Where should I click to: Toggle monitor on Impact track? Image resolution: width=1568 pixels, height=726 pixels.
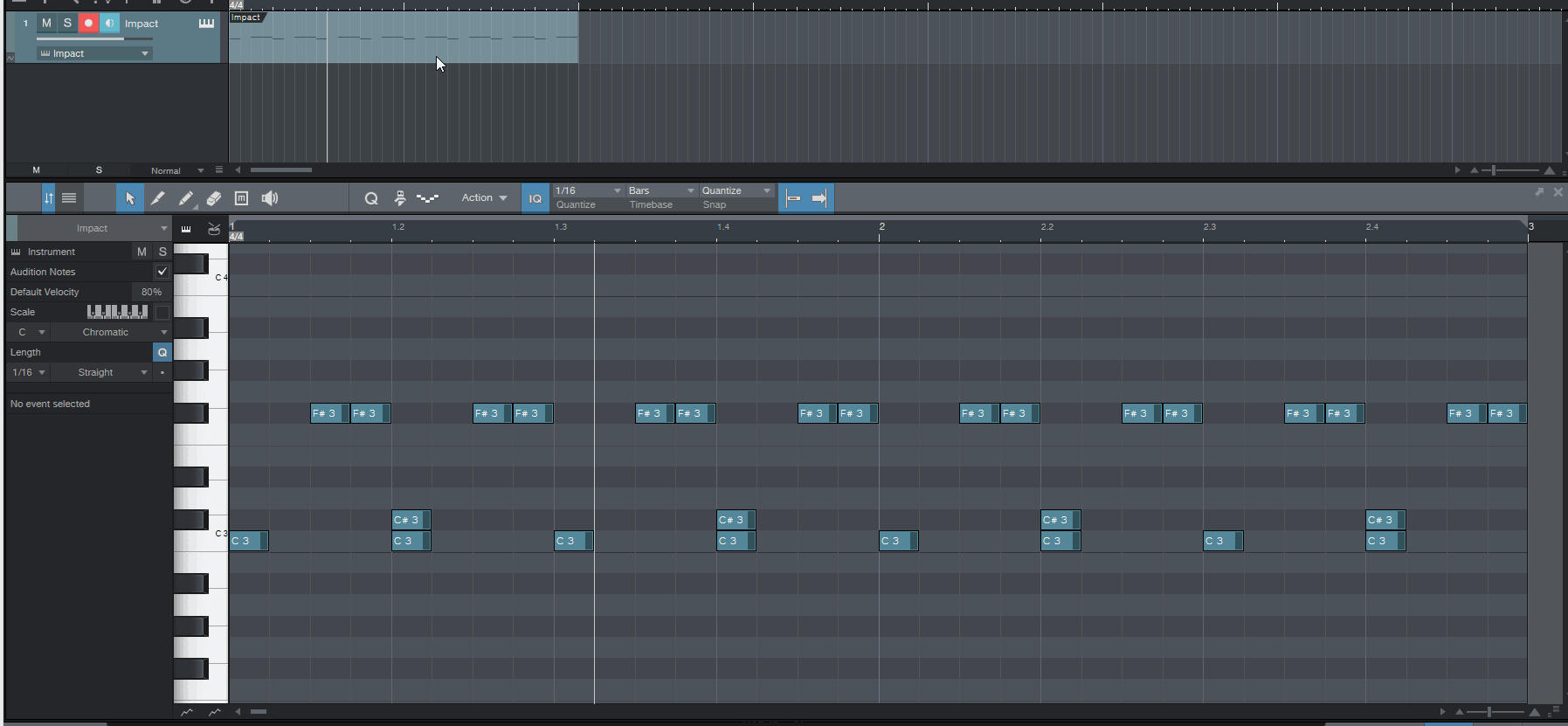click(109, 24)
